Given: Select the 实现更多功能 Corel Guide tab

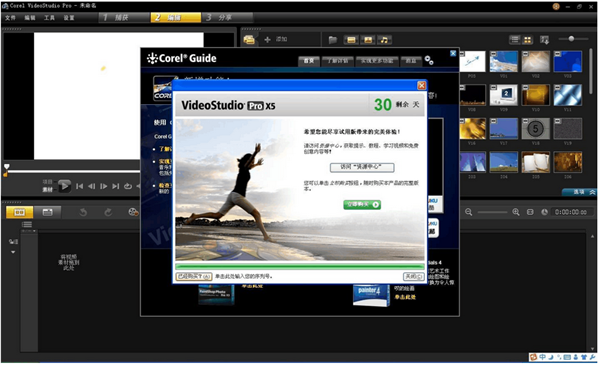Looking at the screenshot, I should (x=377, y=61).
